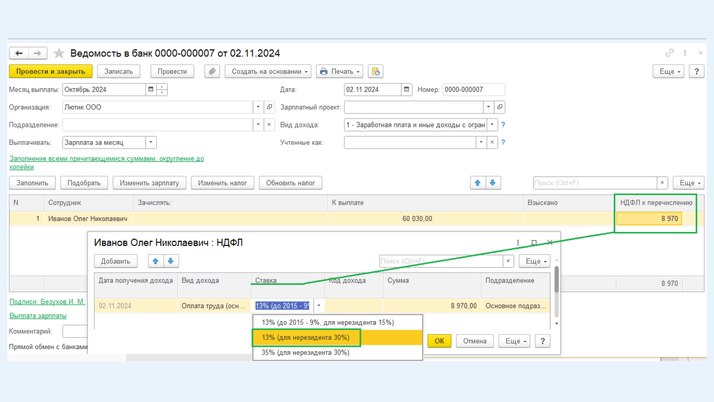Open the Выплата зарплаты link
The image size is (714, 402).
[x=38, y=316]
